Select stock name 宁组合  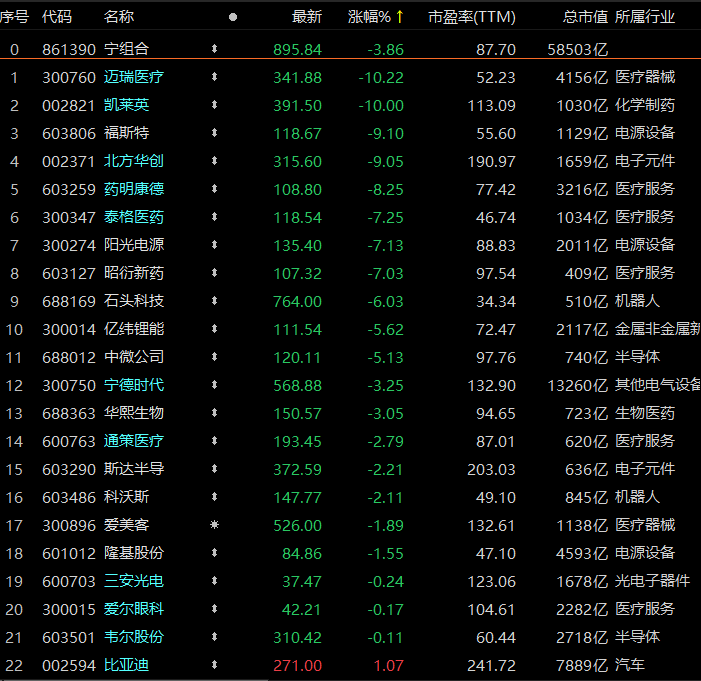(127, 49)
